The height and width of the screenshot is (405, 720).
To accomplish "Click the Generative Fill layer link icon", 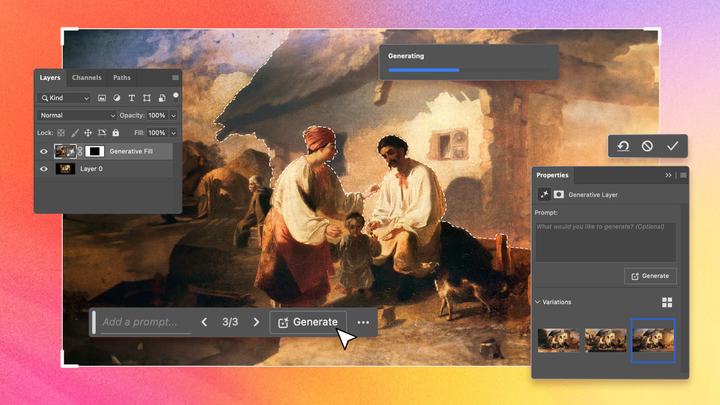I will 80,151.
